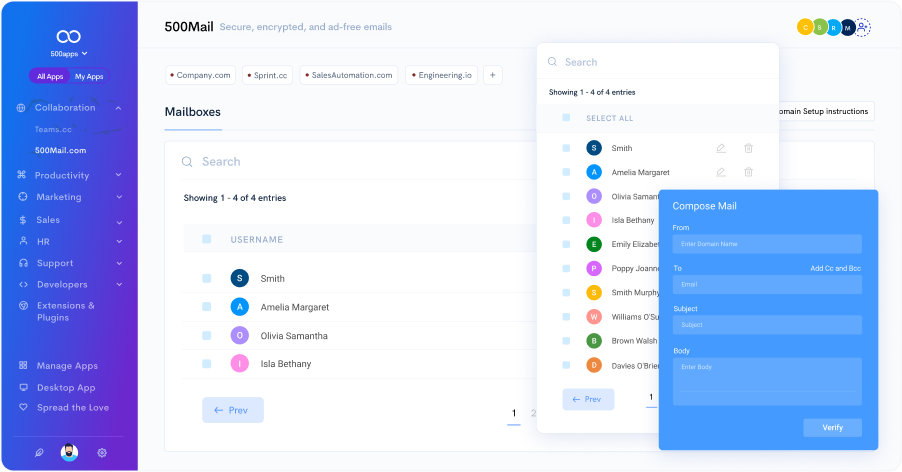Click the Add Cc and Bcc link
Viewport: 902px width, 472px height.
tap(835, 268)
